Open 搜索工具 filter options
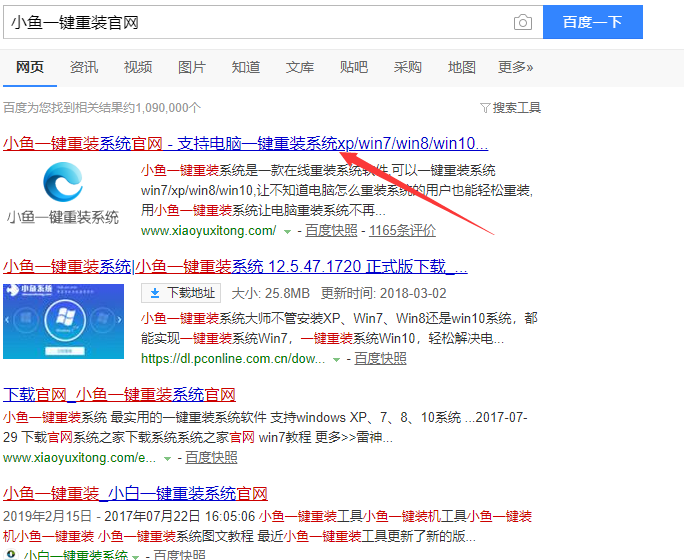Image resolution: width=684 pixels, height=560 pixels. [510, 108]
